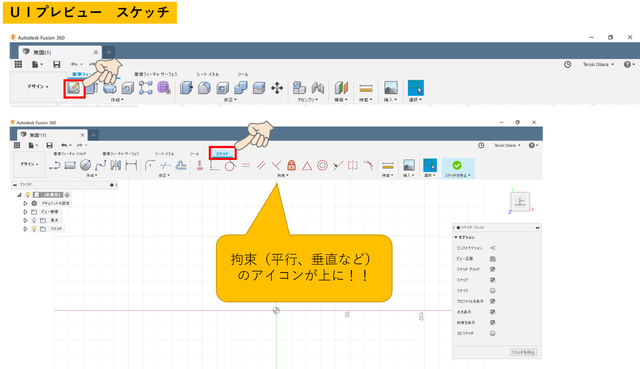Open the 修正 dropdown in upper window
Screen dimensions: 640x369
(230, 100)
